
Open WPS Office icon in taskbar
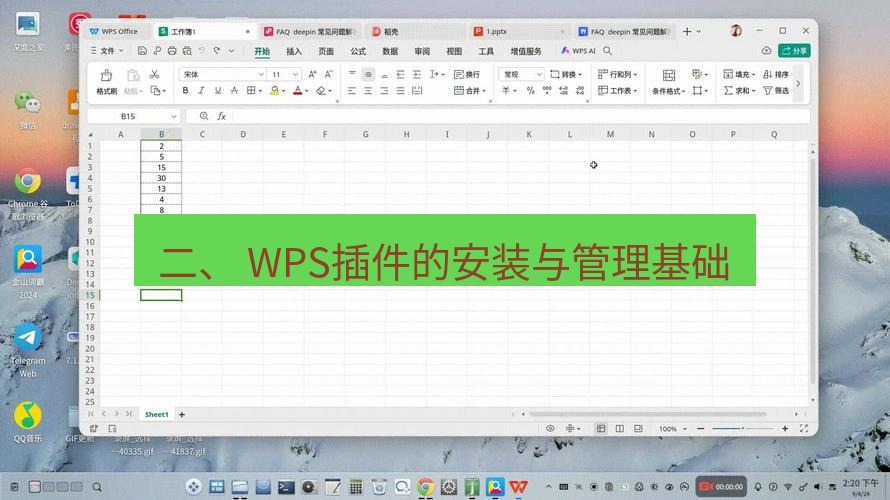pyautogui.click(x=518, y=486)
